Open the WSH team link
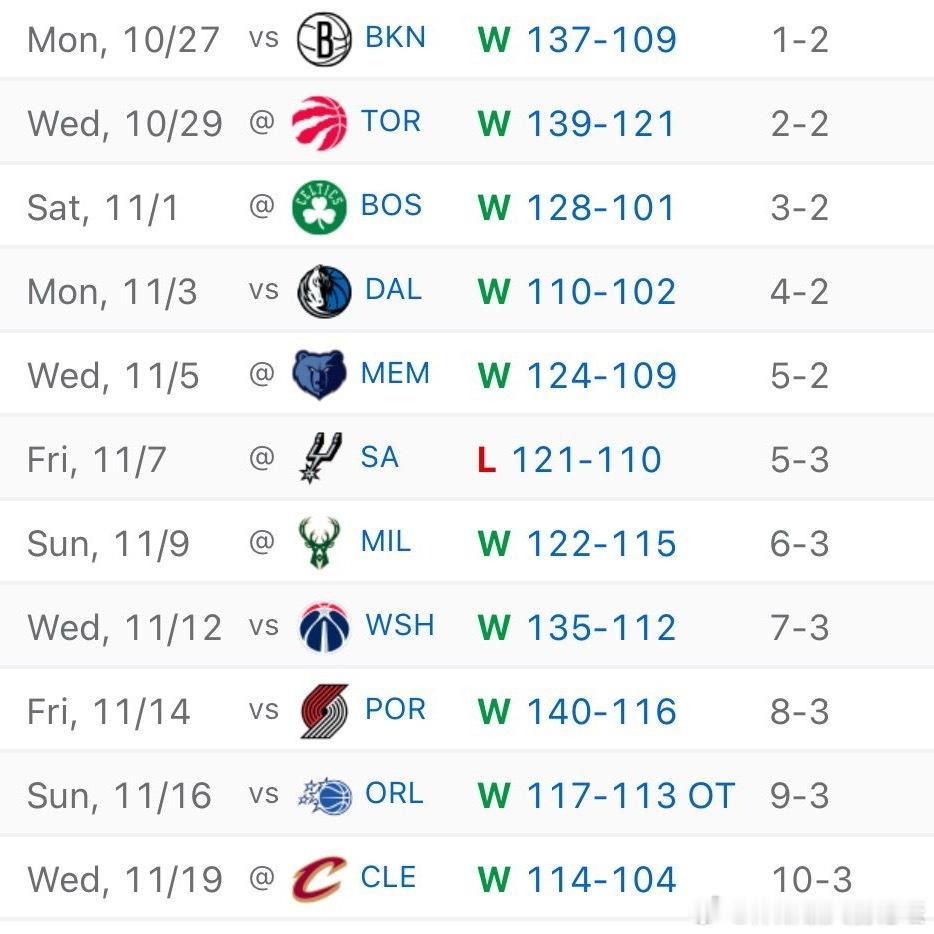 tap(400, 625)
